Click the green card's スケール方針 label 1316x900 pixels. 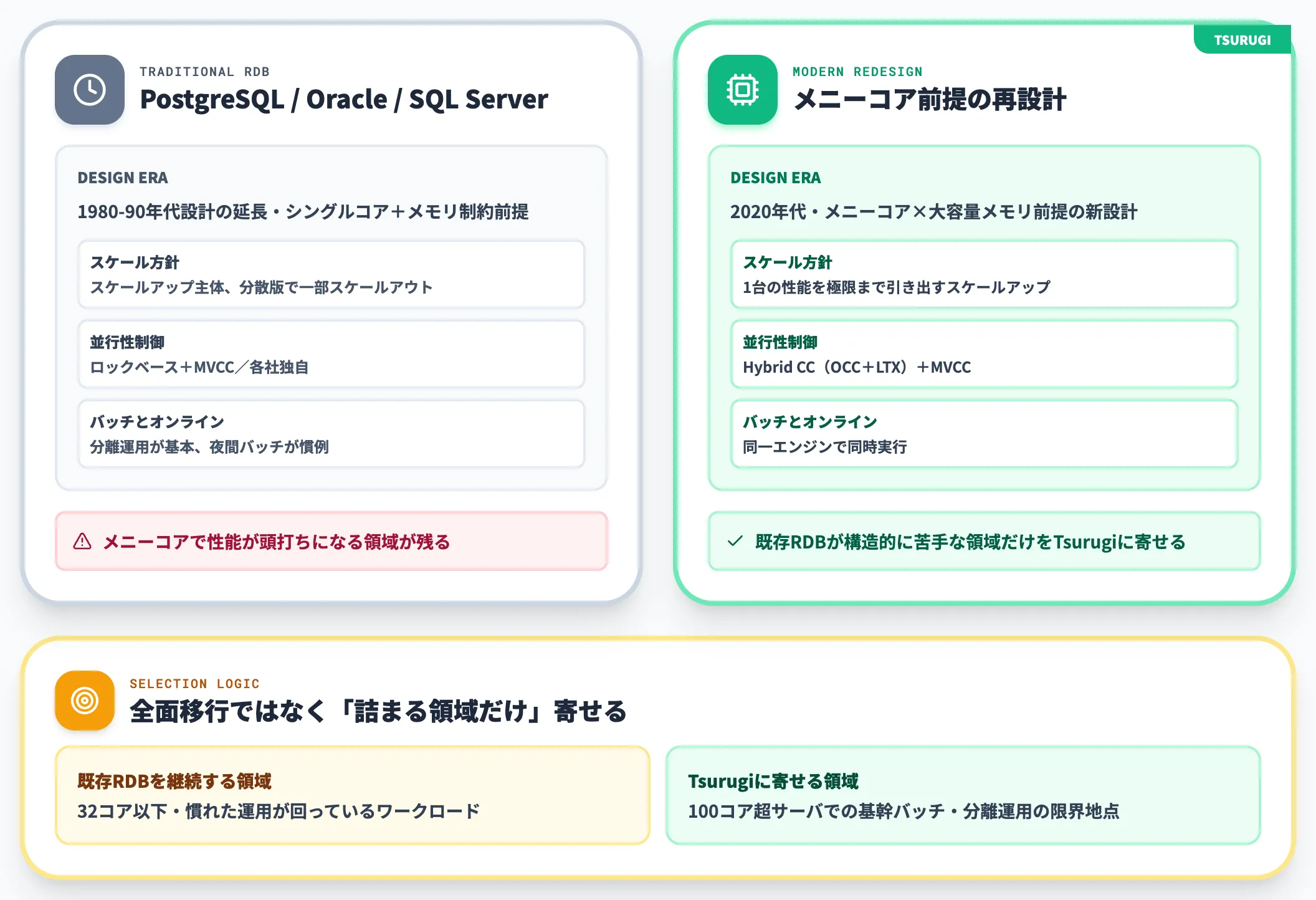(788, 262)
